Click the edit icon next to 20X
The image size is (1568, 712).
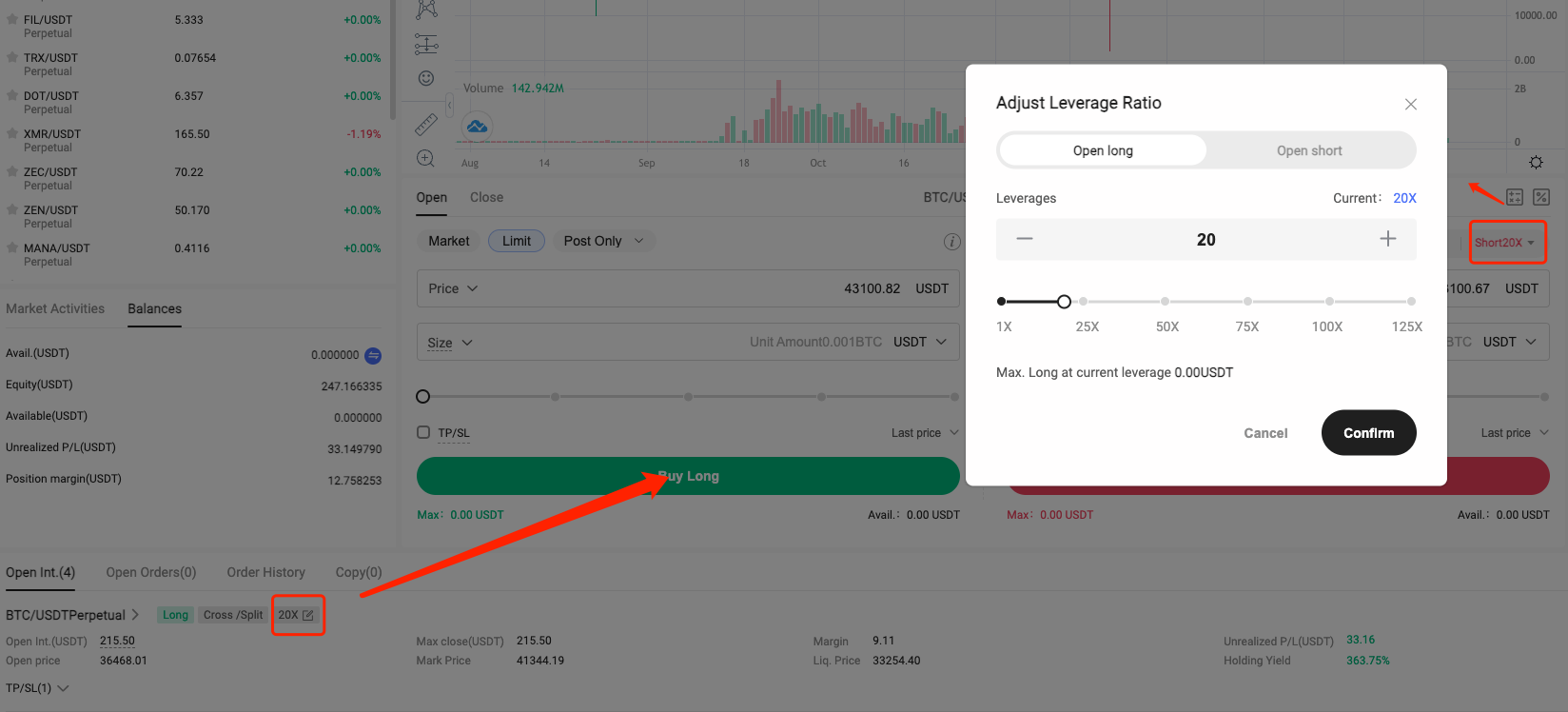(308, 616)
